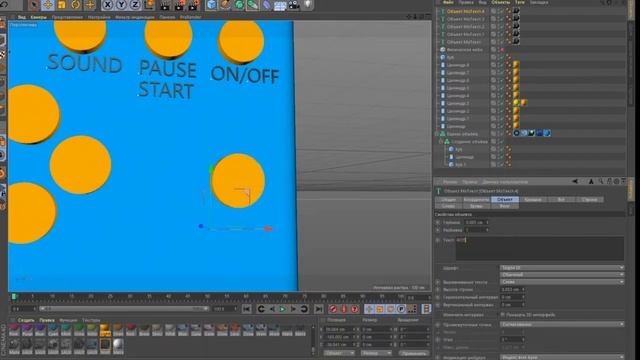Click Применить button in coordinates panel
This screenshot has height=360, width=640.
[x=414, y=353]
